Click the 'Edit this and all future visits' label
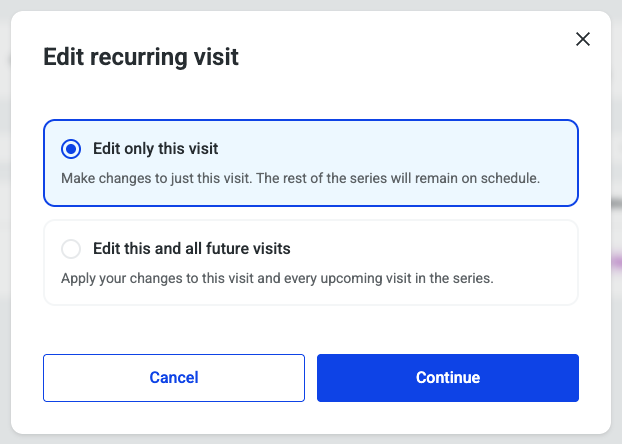Screen dimensions: 622x444 192,249
